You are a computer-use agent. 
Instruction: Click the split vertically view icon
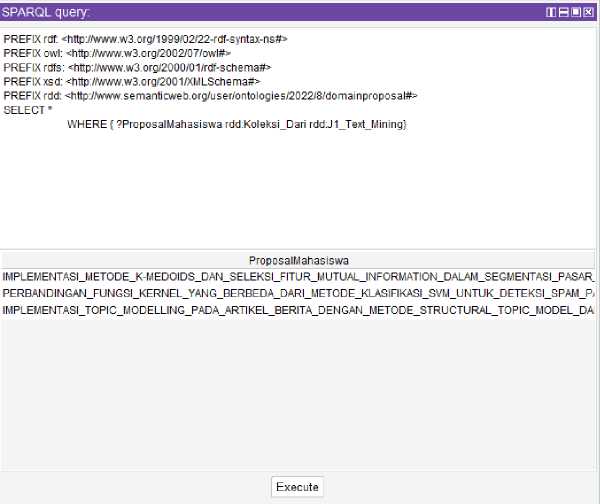click(x=551, y=12)
